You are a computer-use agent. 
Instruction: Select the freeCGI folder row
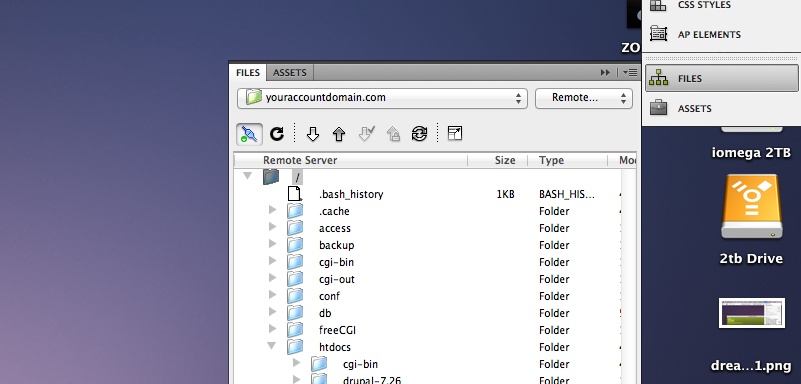427,330
